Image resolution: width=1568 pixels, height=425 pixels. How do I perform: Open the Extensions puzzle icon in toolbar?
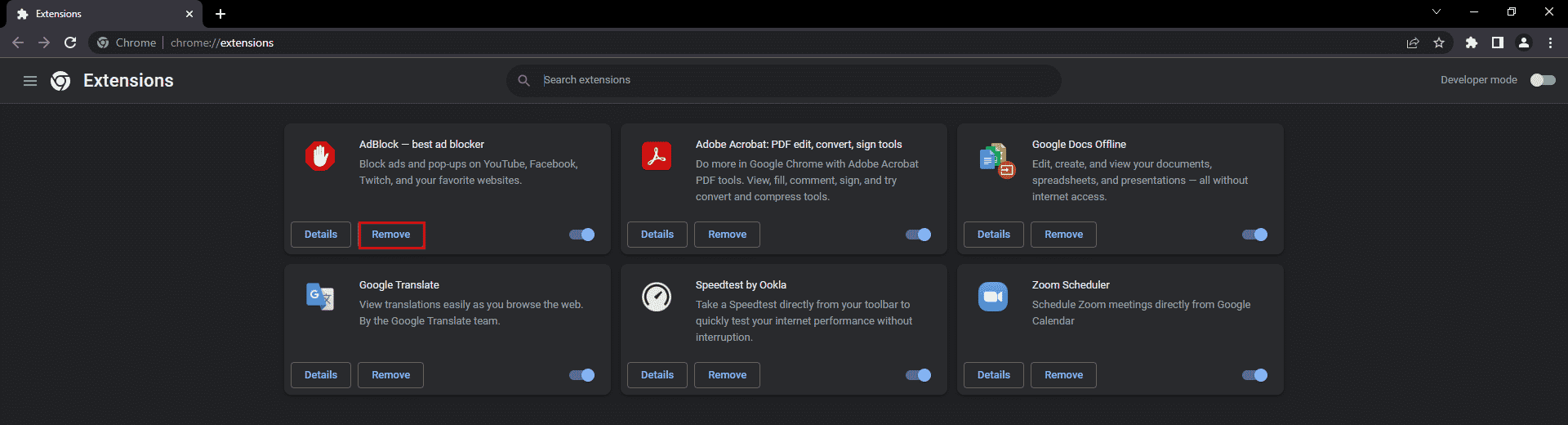pyautogui.click(x=1472, y=42)
